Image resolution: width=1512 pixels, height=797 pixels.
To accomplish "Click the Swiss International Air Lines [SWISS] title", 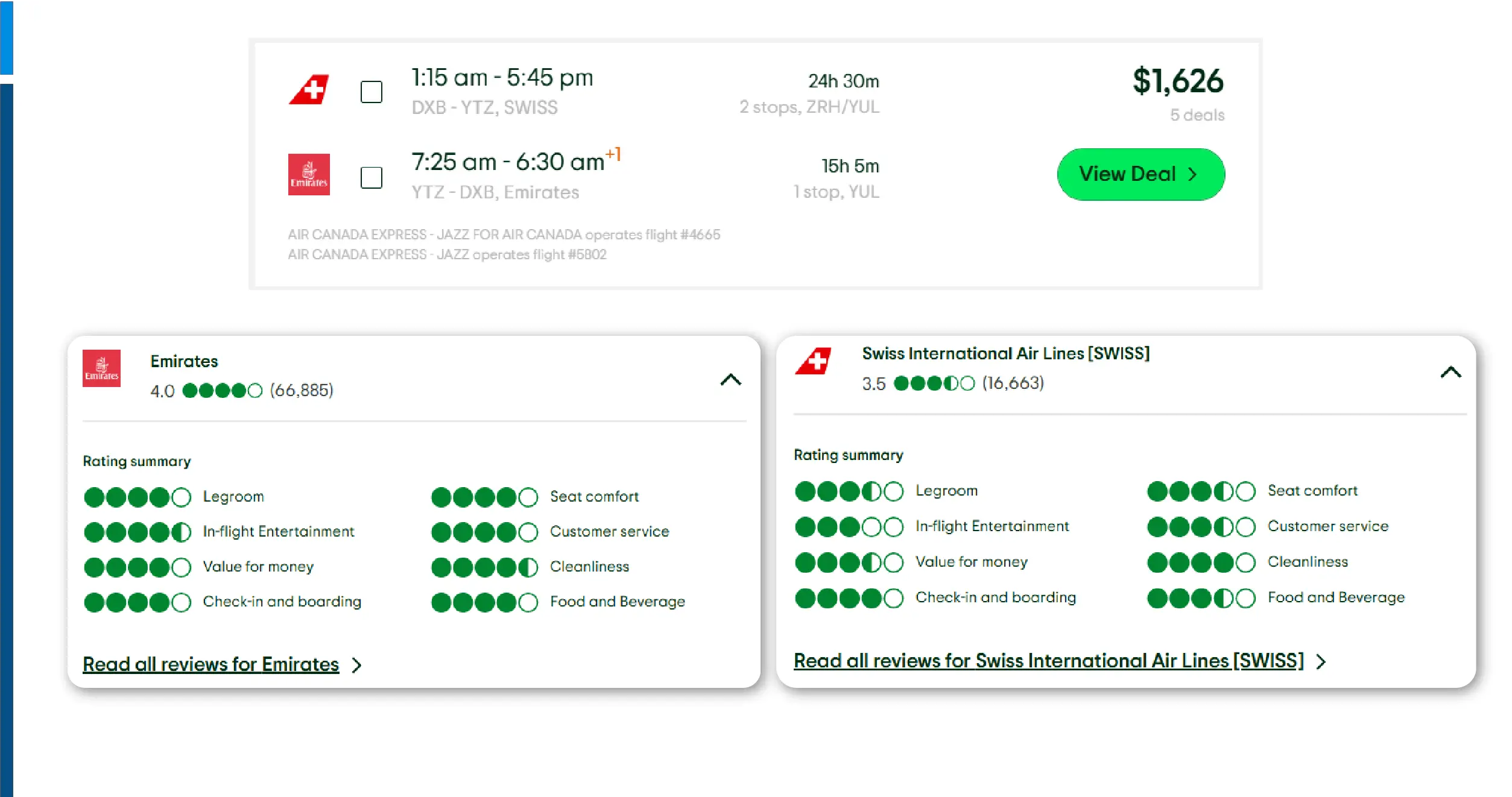I will pos(1006,353).
